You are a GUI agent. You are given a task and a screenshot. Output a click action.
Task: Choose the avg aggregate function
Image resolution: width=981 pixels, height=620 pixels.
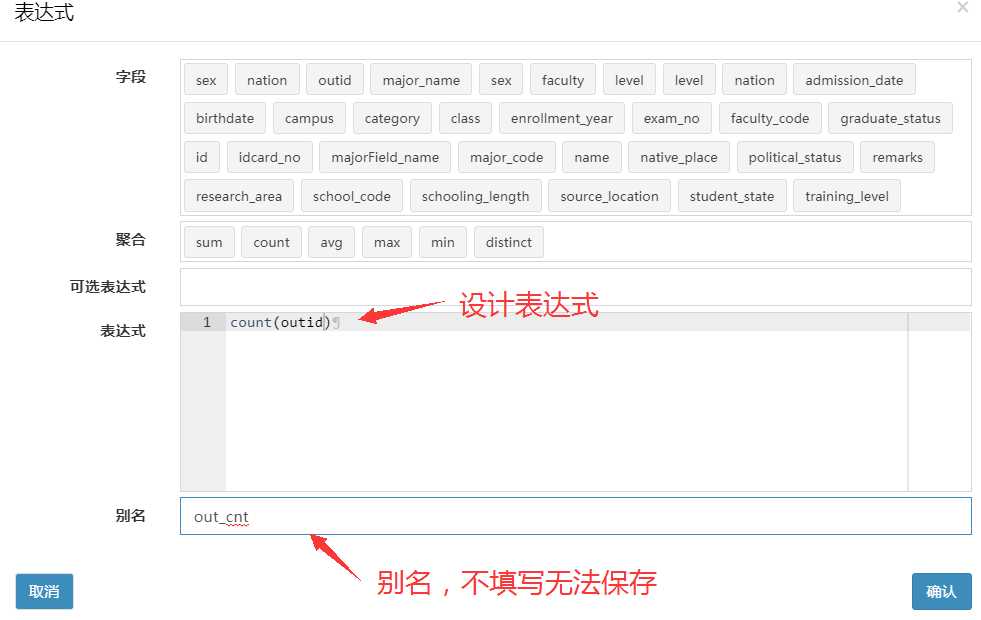point(332,242)
